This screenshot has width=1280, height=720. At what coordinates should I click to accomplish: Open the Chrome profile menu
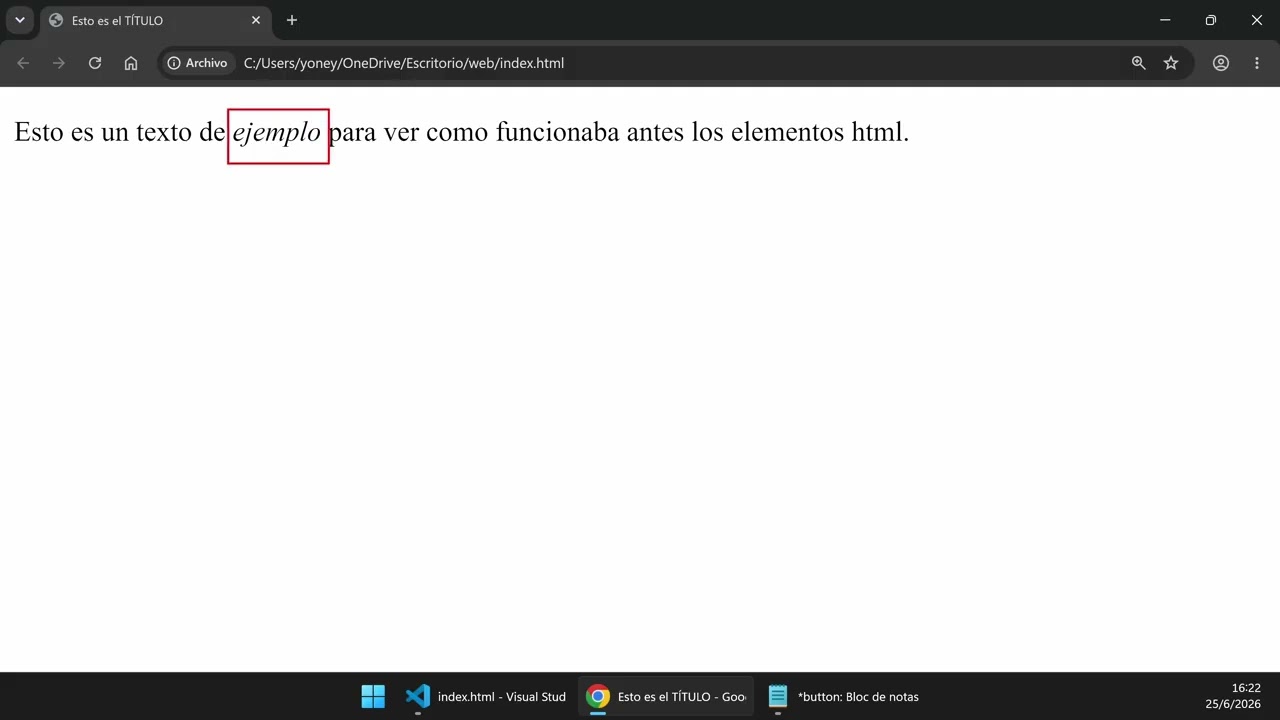tap(1221, 63)
